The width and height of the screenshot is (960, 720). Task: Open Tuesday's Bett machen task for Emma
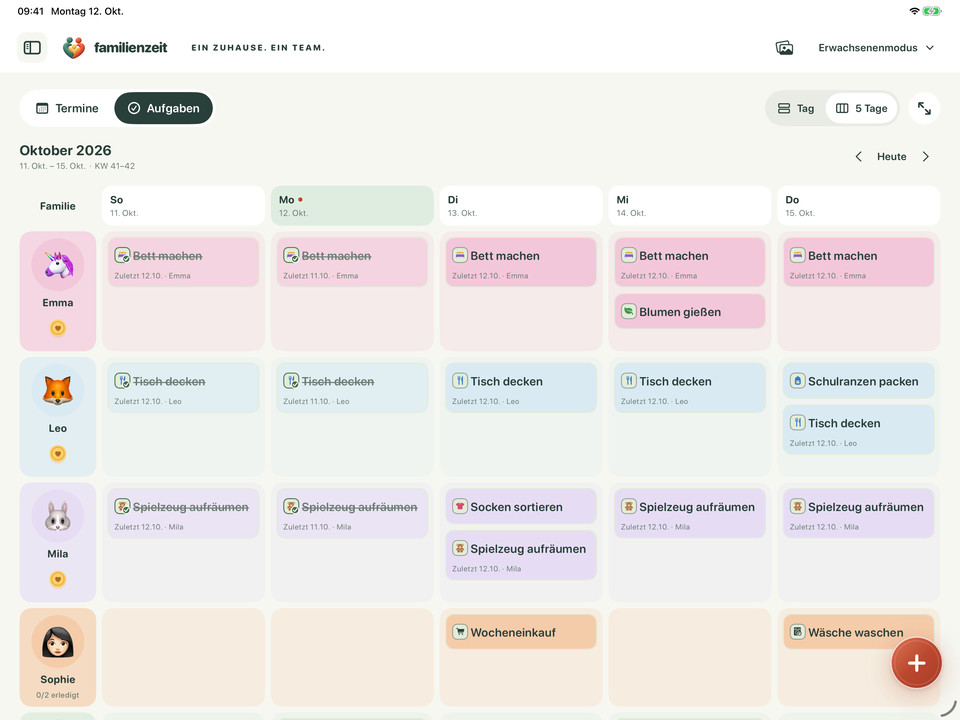pyautogui.click(x=521, y=262)
